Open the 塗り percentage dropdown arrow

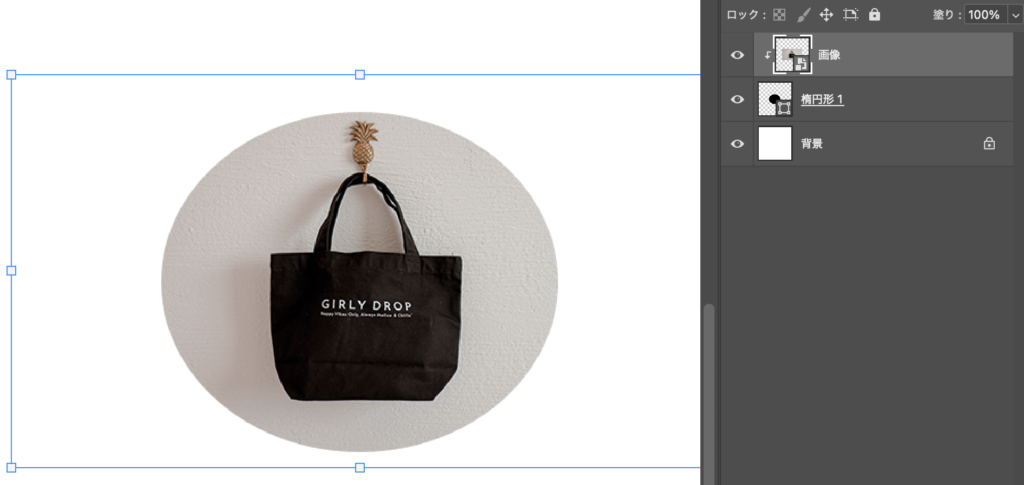click(x=1014, y=14)
